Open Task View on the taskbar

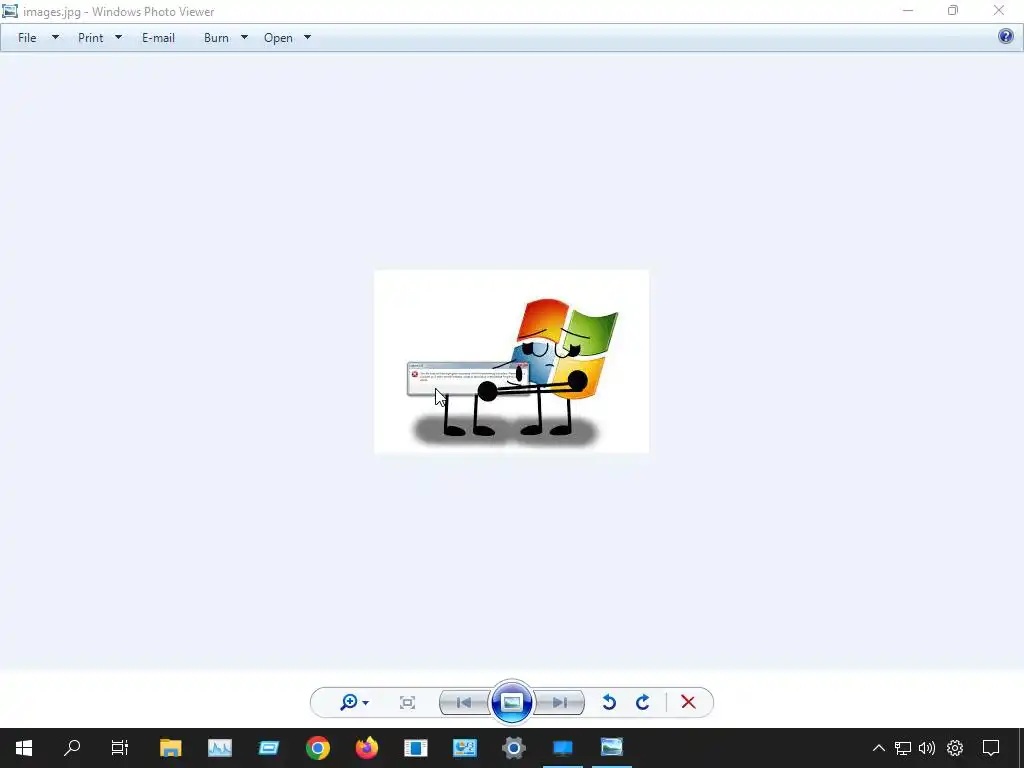pyautogui.click(x=120, y=748)
